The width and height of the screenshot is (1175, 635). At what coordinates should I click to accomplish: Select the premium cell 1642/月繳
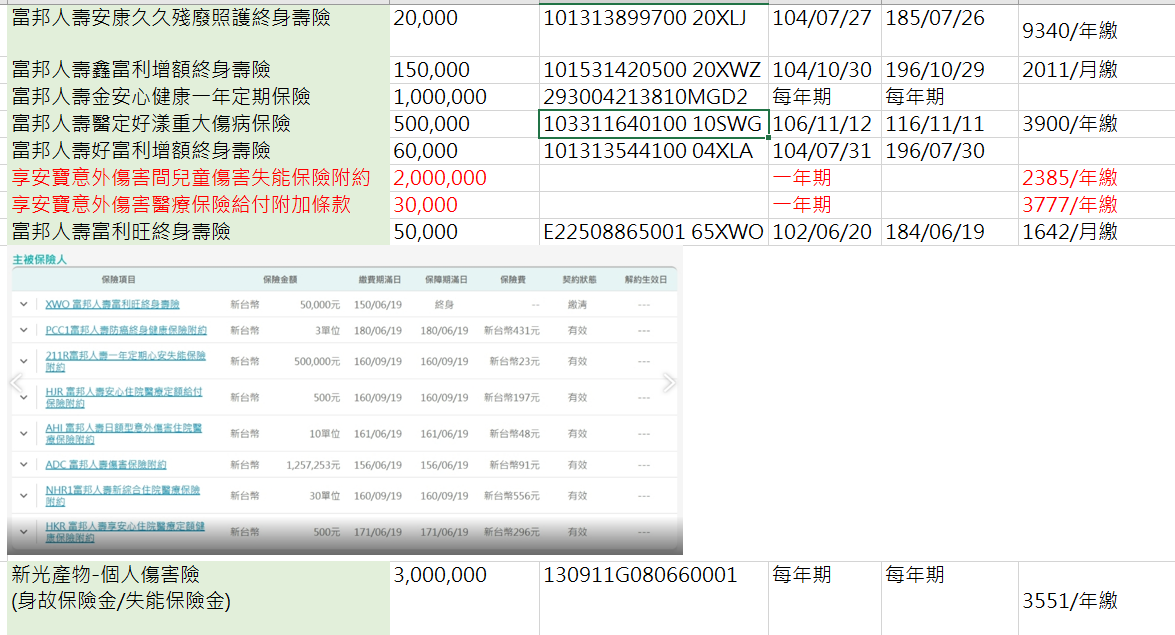pos(1096,232)
